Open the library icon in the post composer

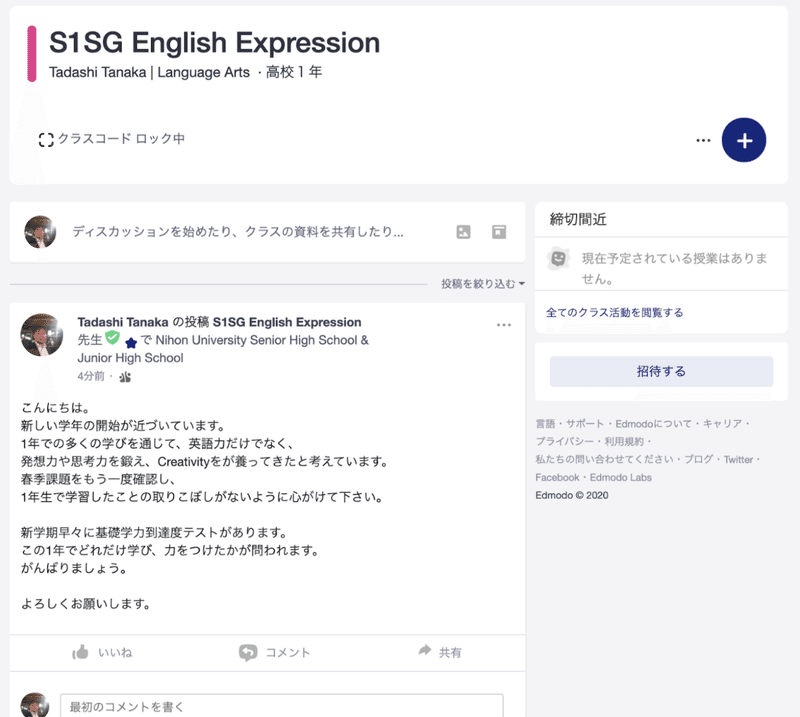click(x=499, y=232)
